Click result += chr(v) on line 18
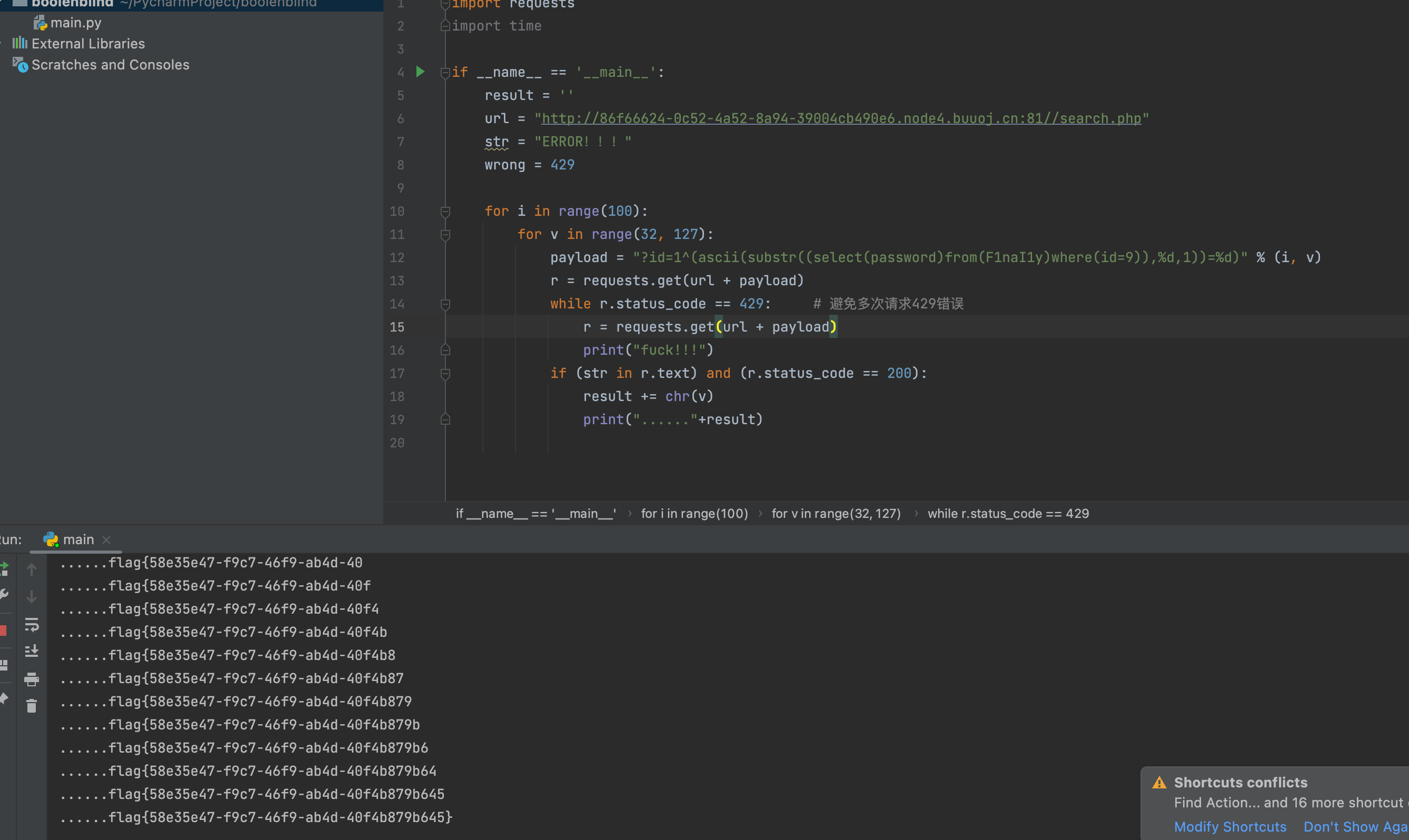This screenshot has width=1409, height=840. 648,396
